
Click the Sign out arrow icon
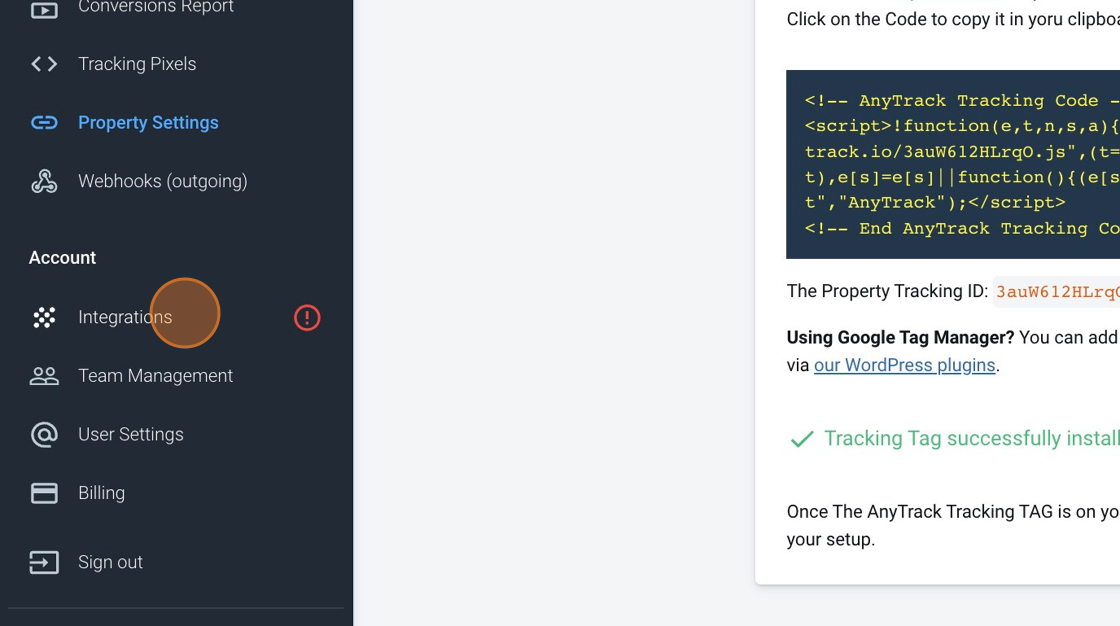click(x=44, y=562)
